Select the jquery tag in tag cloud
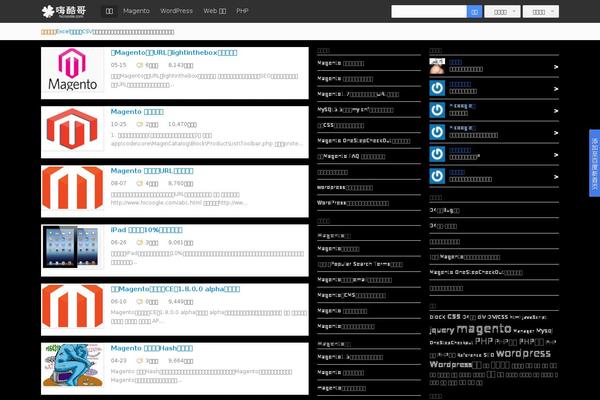The image size is (600, 400). pyautogui.click(x=442, y=330)
